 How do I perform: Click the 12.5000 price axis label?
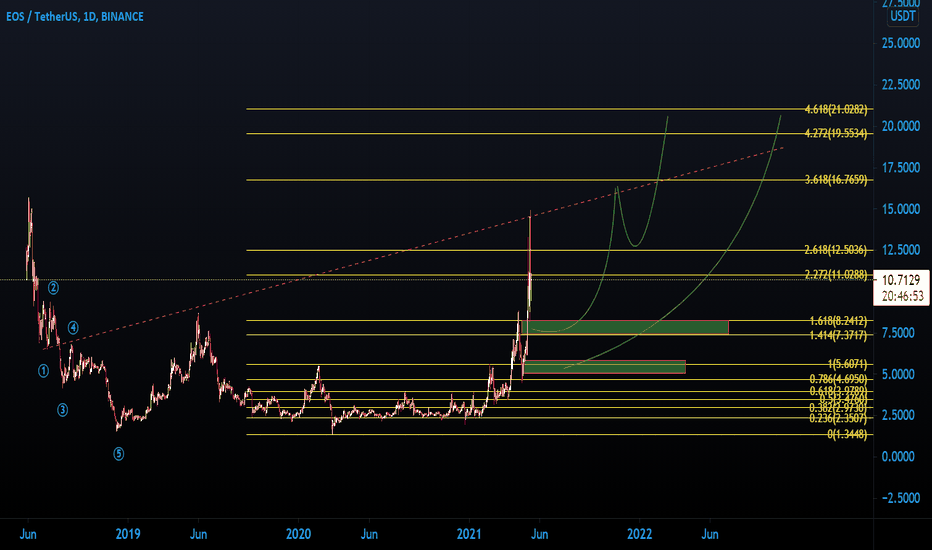pyautogui.click(x=900, y=250)
